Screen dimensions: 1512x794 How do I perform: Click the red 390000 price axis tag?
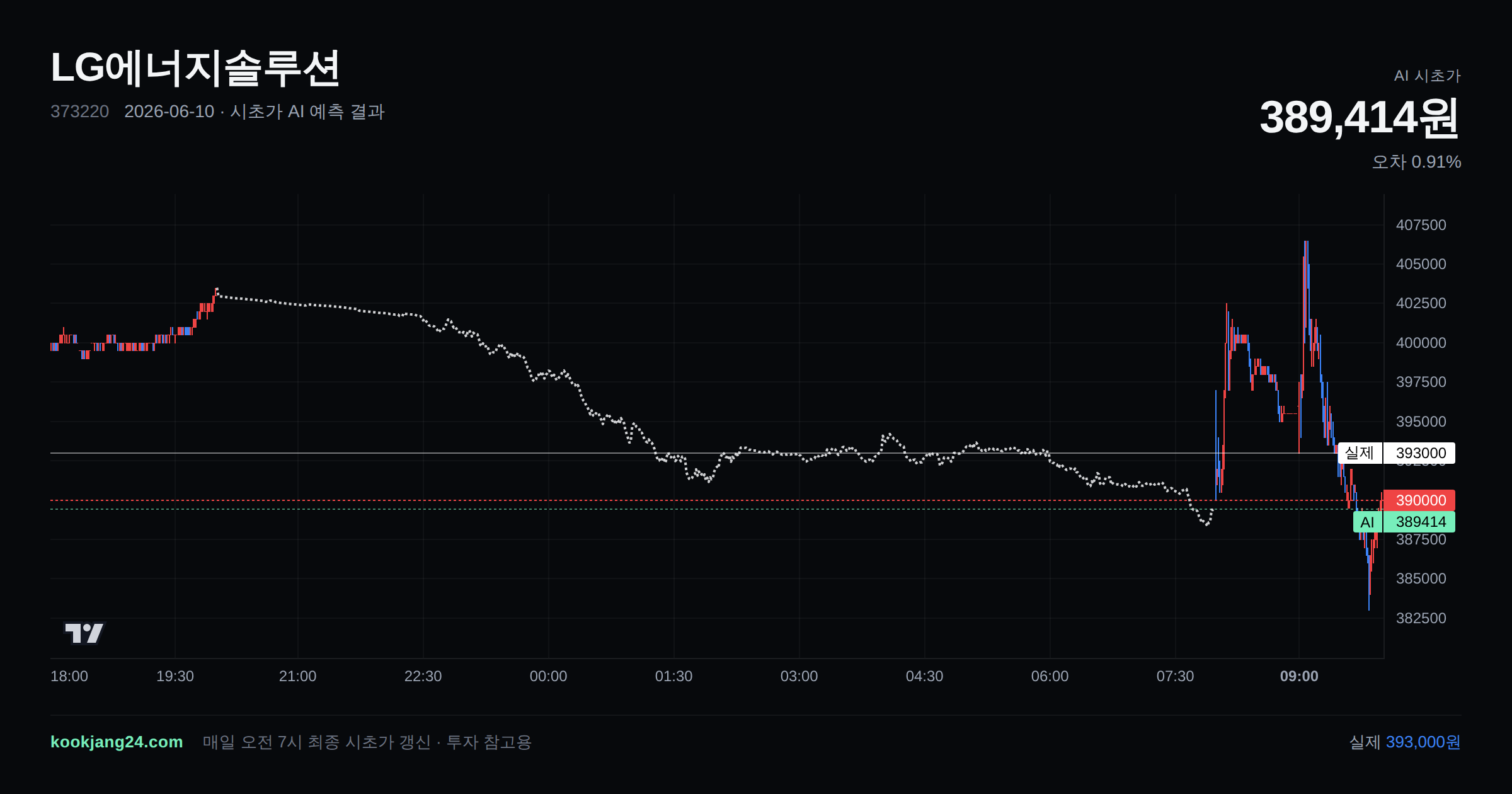(x=1420, y=500)
